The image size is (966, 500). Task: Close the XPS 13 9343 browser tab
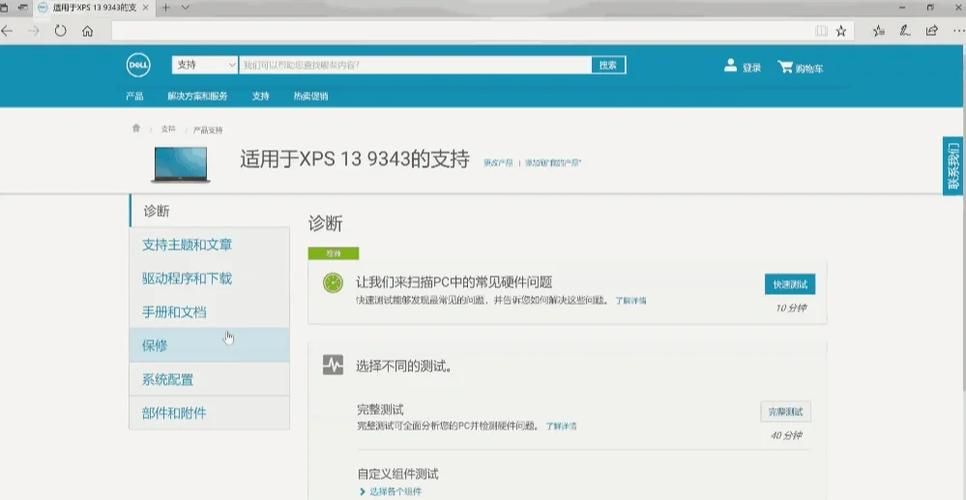(147, 8)
